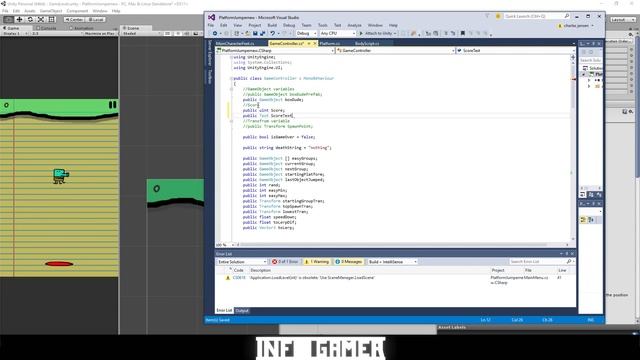This screenshot has width=640, height=360.
Task: Select Unity's Move tool
Action: [x=19, y=19]
